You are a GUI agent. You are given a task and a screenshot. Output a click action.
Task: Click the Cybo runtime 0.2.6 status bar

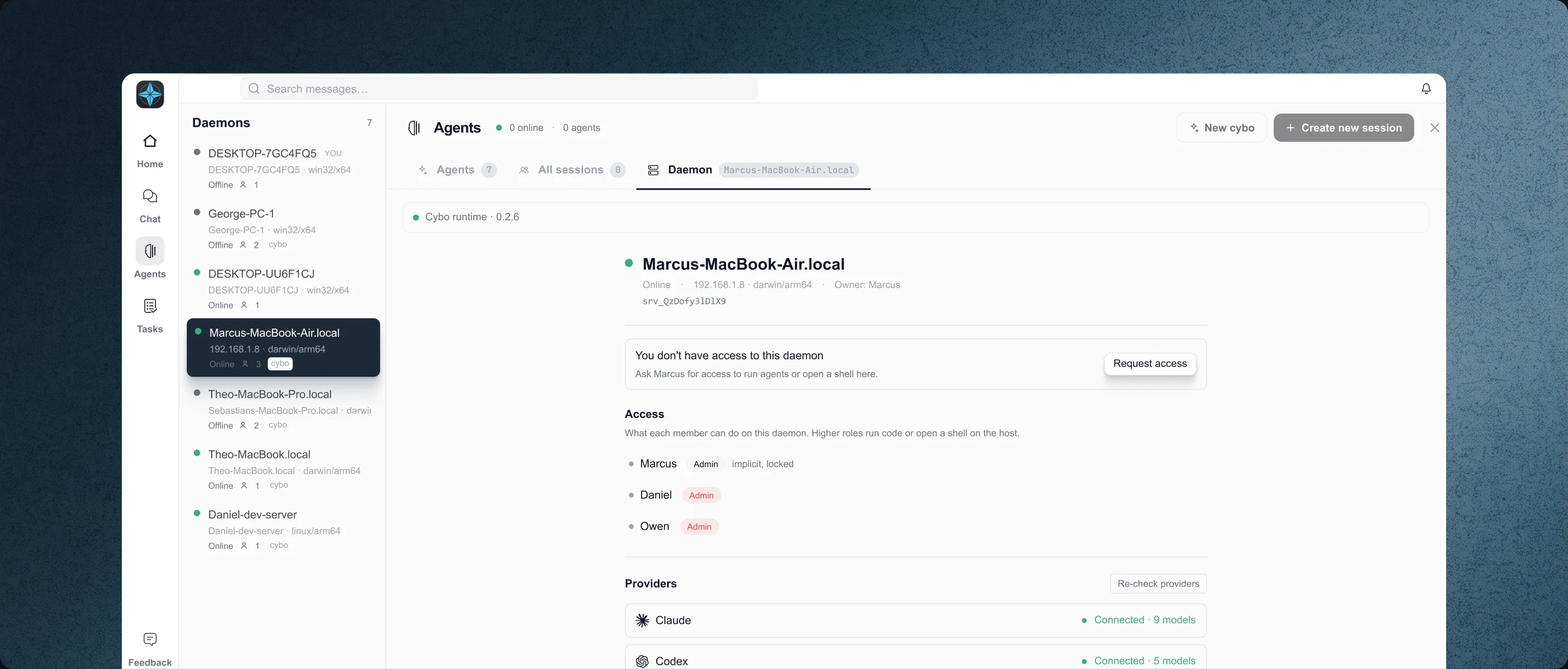coord(915,217)
